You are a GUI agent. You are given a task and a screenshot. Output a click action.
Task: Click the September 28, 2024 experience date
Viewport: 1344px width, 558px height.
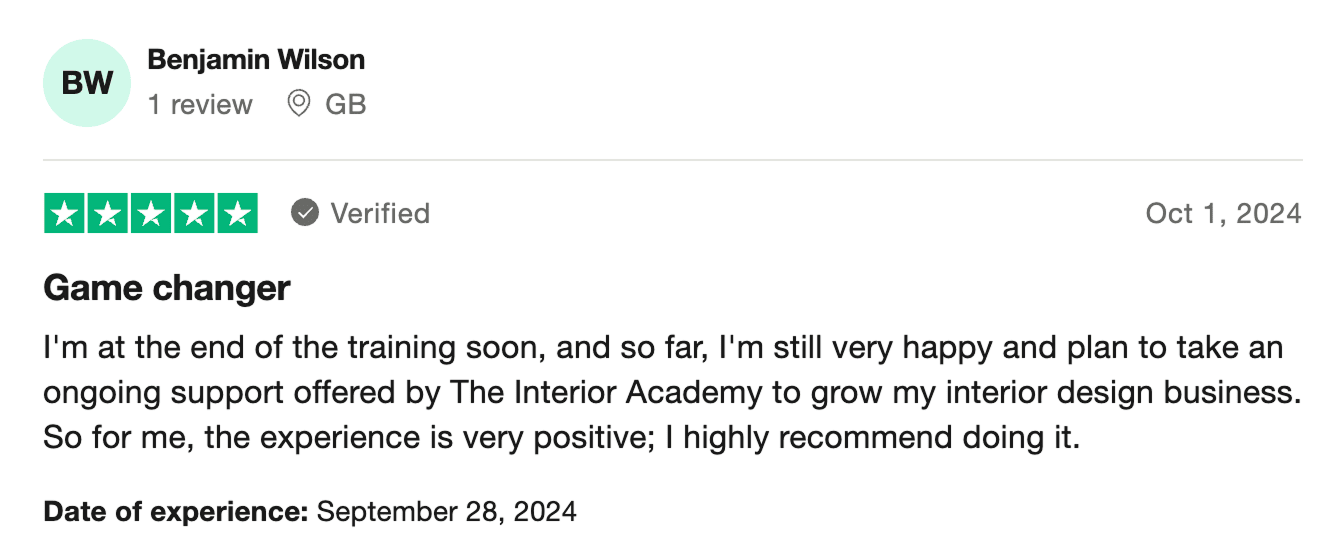446,512
